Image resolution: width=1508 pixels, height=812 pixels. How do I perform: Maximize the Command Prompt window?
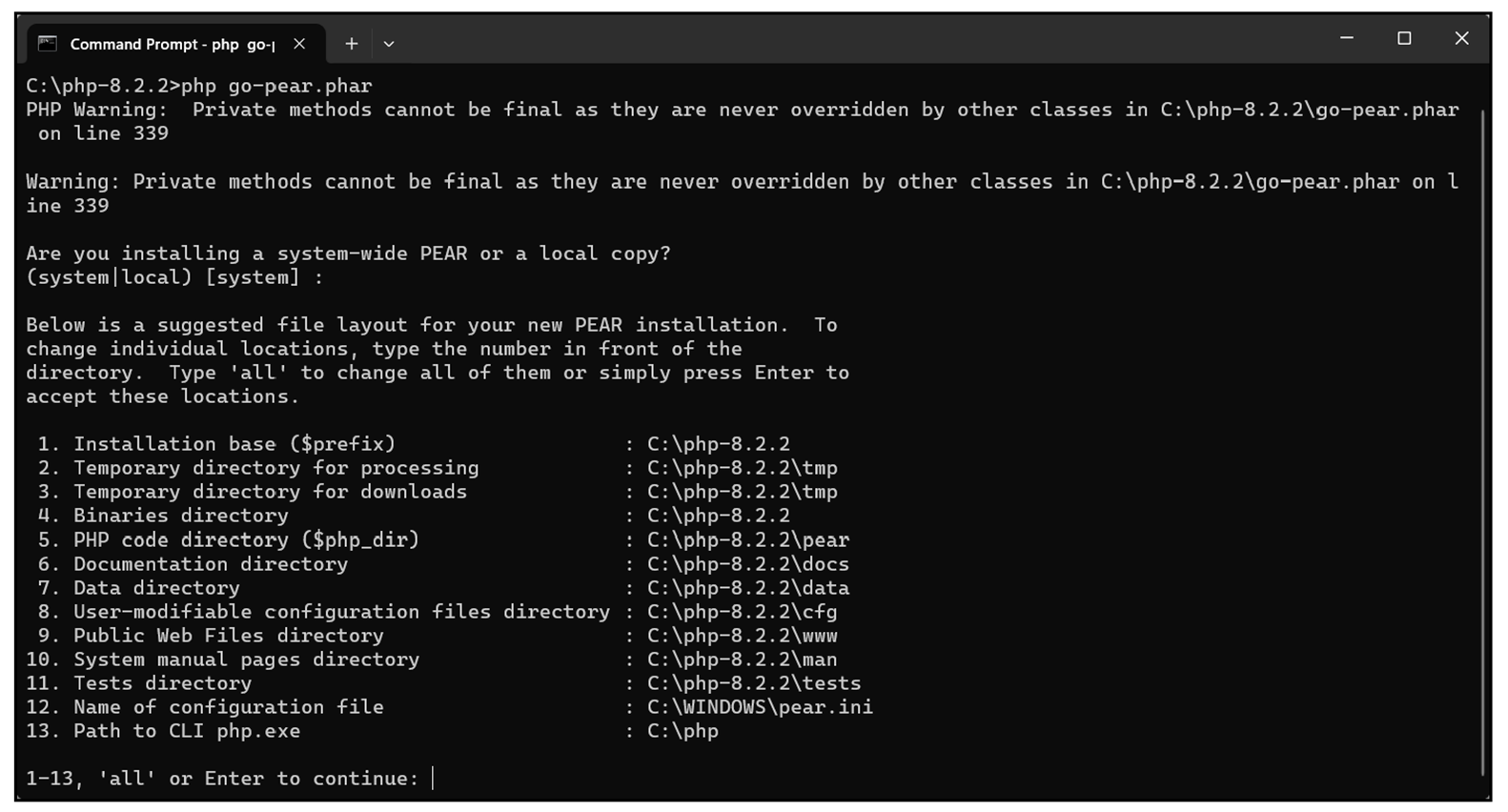tap(1404, 38)
